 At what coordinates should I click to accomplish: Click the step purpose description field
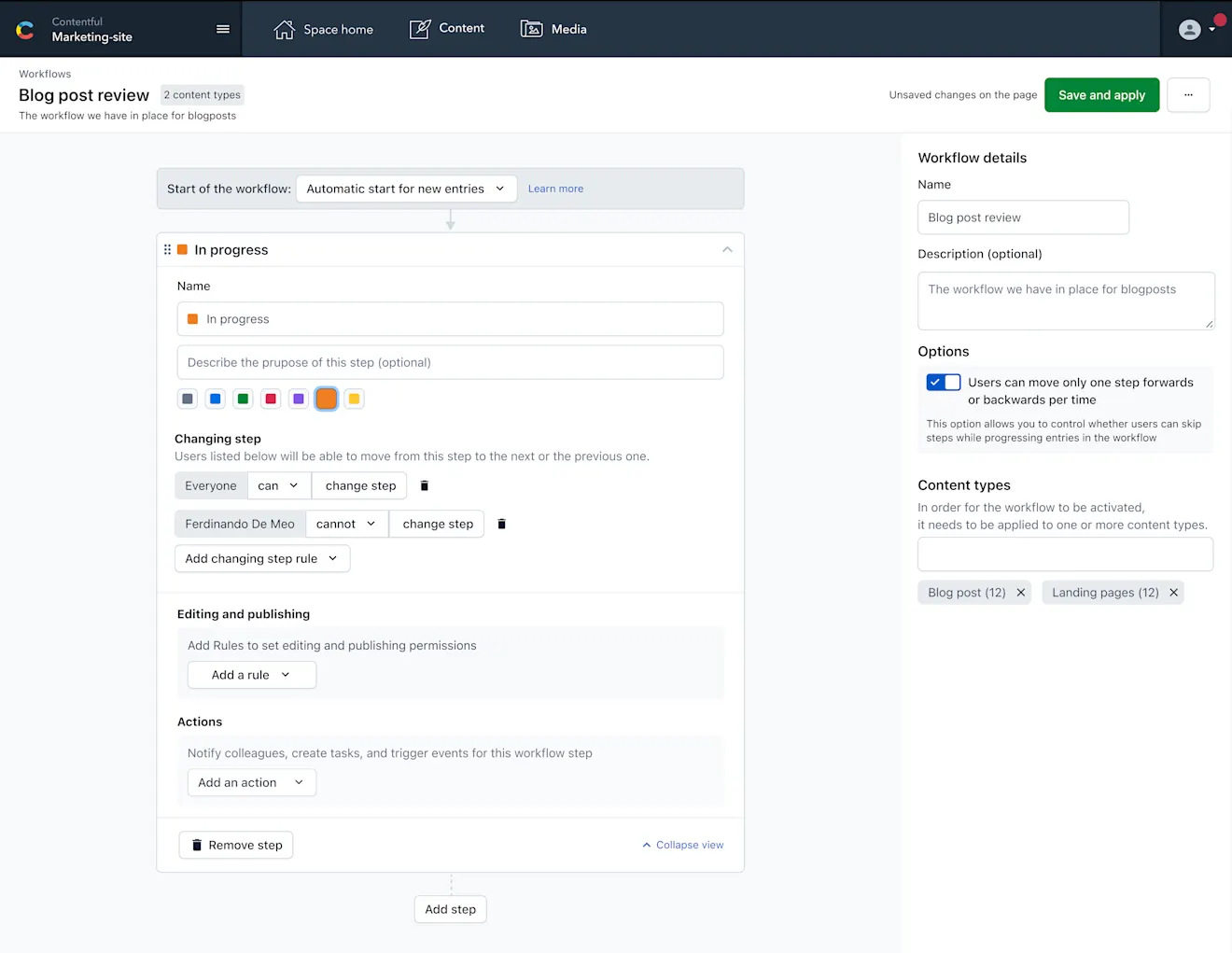450,362
